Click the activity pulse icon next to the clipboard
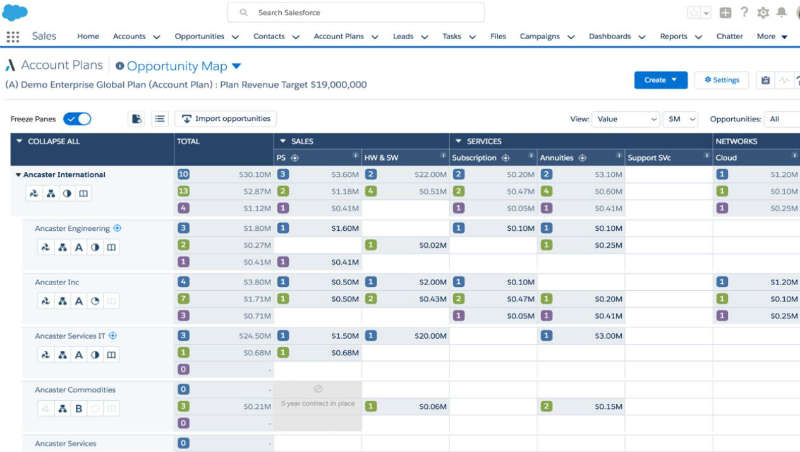 (x=784, y=80)
